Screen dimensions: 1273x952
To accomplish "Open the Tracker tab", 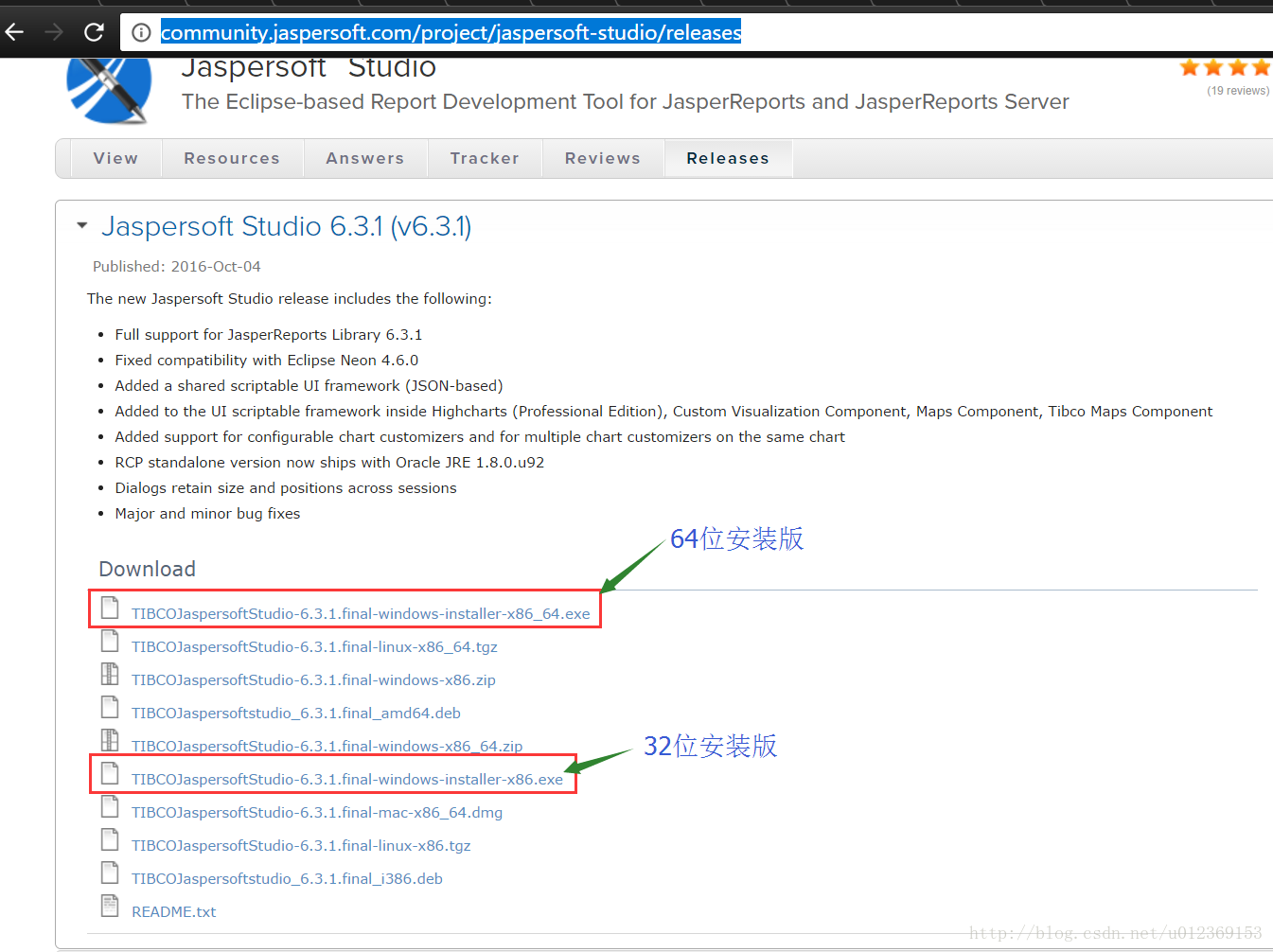I will coord(485,158).
